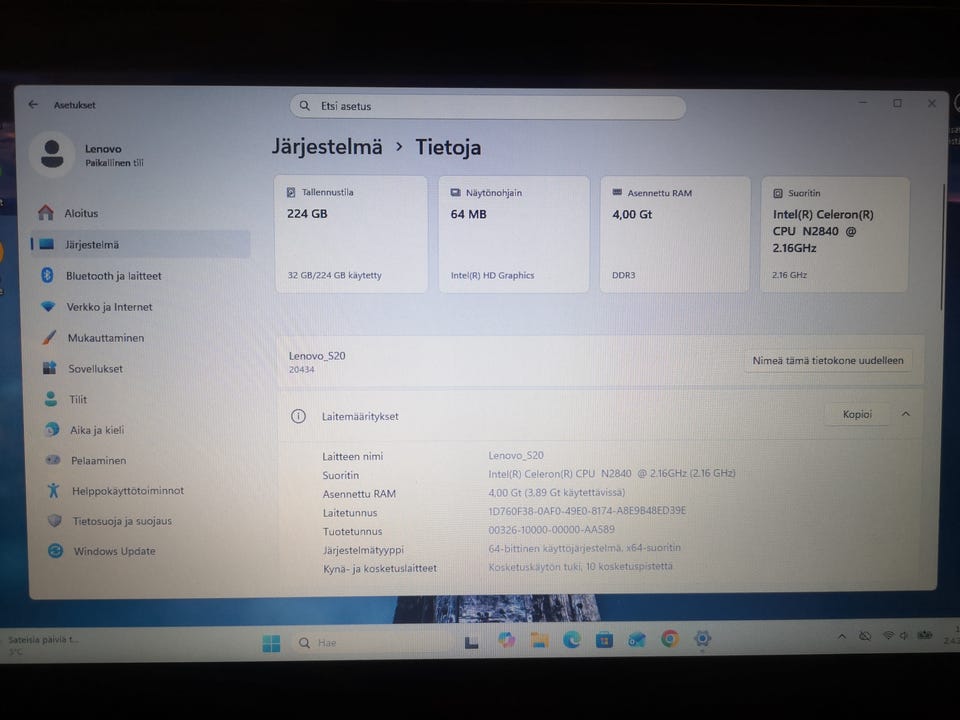The height and width of the screenshot is (720, 960).
Task: Click the Tuotetunnus value 00326-10000-00000-AA589
Action: [551, 530]
